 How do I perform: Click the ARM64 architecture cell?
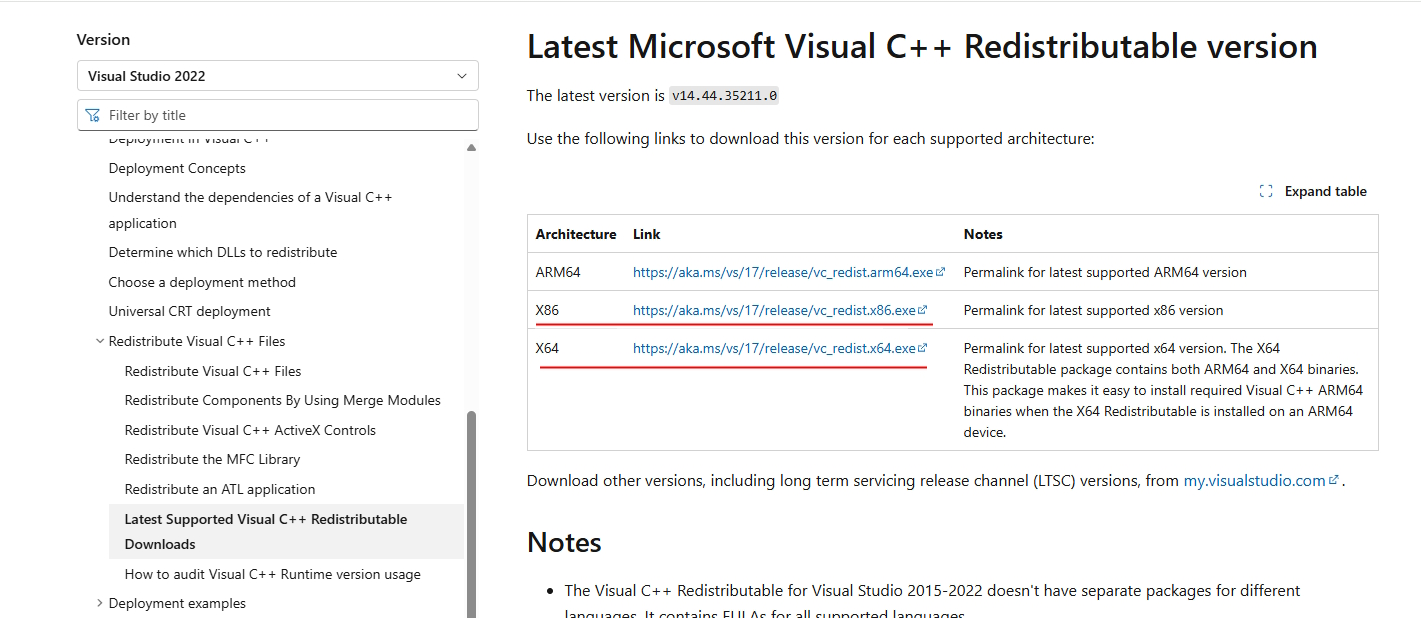click(x=558, y=272)
